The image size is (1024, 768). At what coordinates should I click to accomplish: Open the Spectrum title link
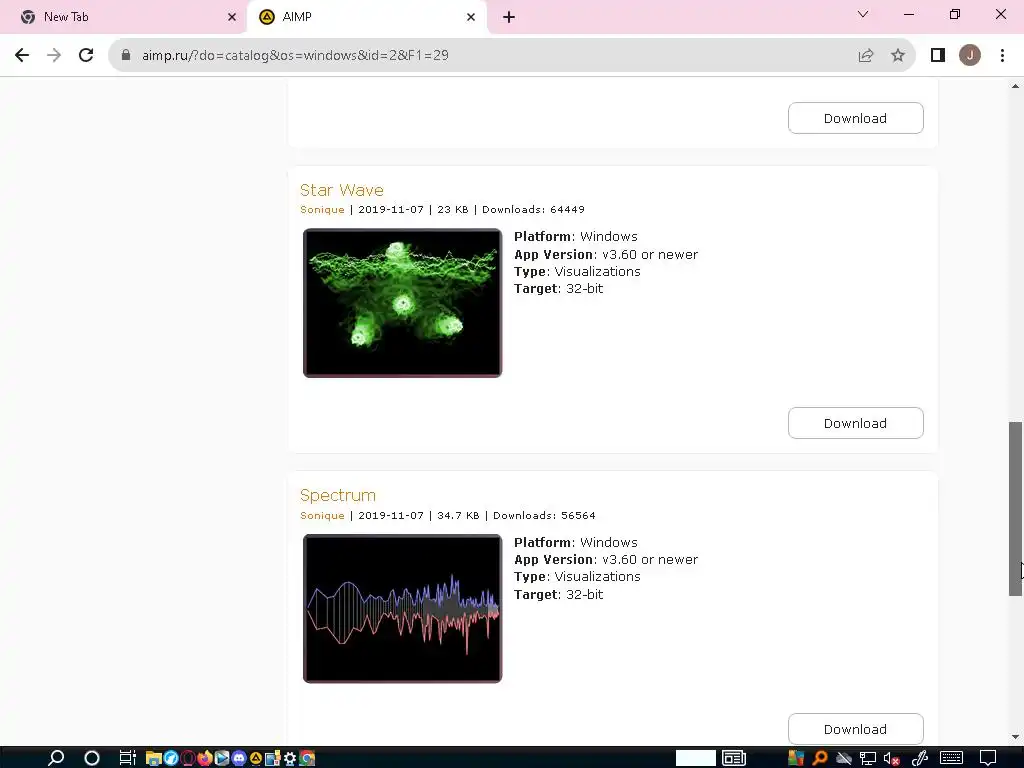tap(338, 495)
